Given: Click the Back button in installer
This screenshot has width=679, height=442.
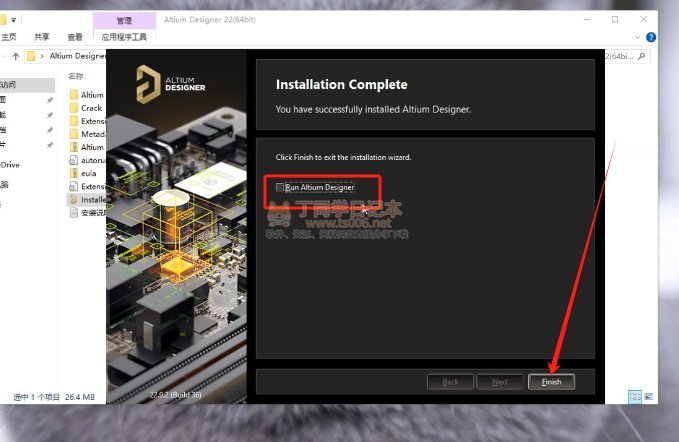Looking at the screenshot, I should tap(450, 382).
